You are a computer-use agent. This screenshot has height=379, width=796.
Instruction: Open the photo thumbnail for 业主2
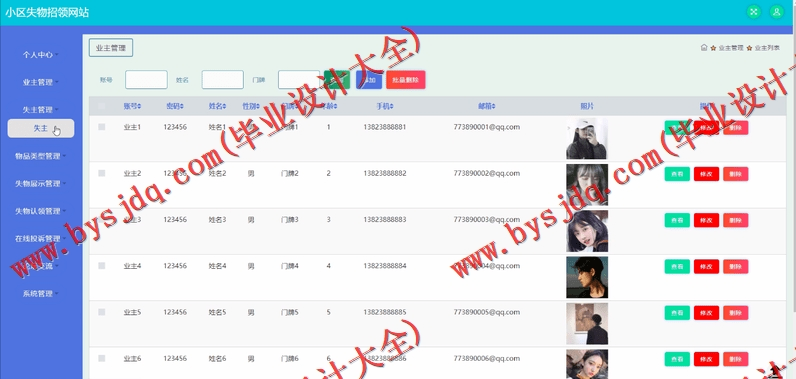587,185
